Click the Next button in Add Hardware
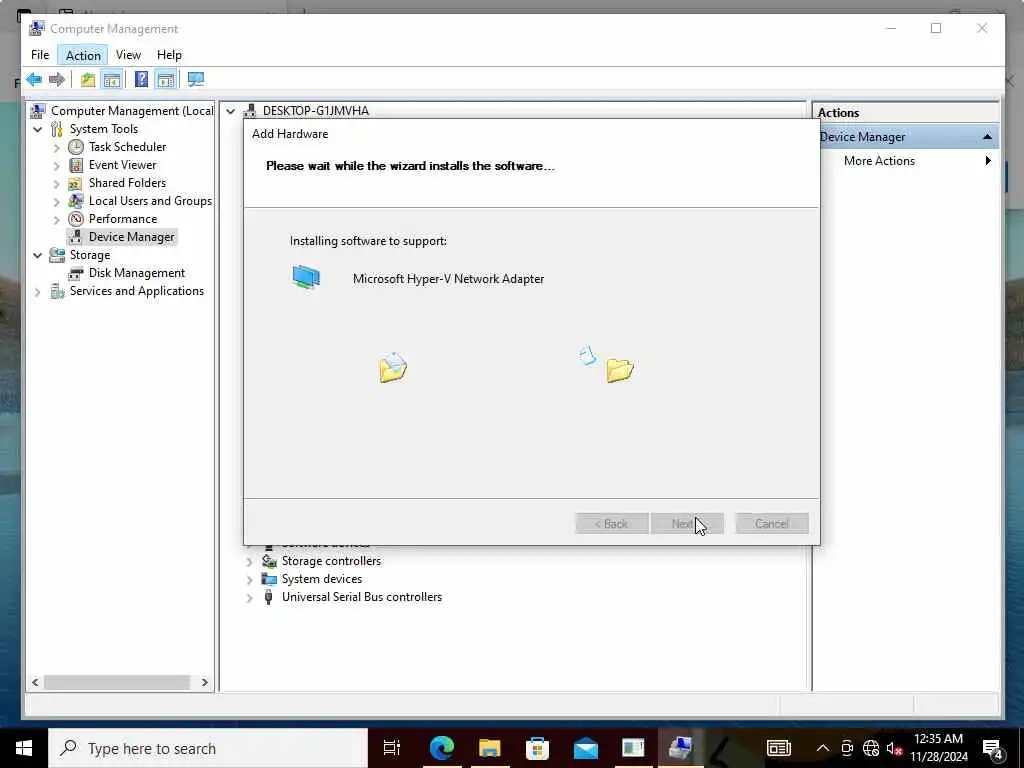 click(687, 524)
